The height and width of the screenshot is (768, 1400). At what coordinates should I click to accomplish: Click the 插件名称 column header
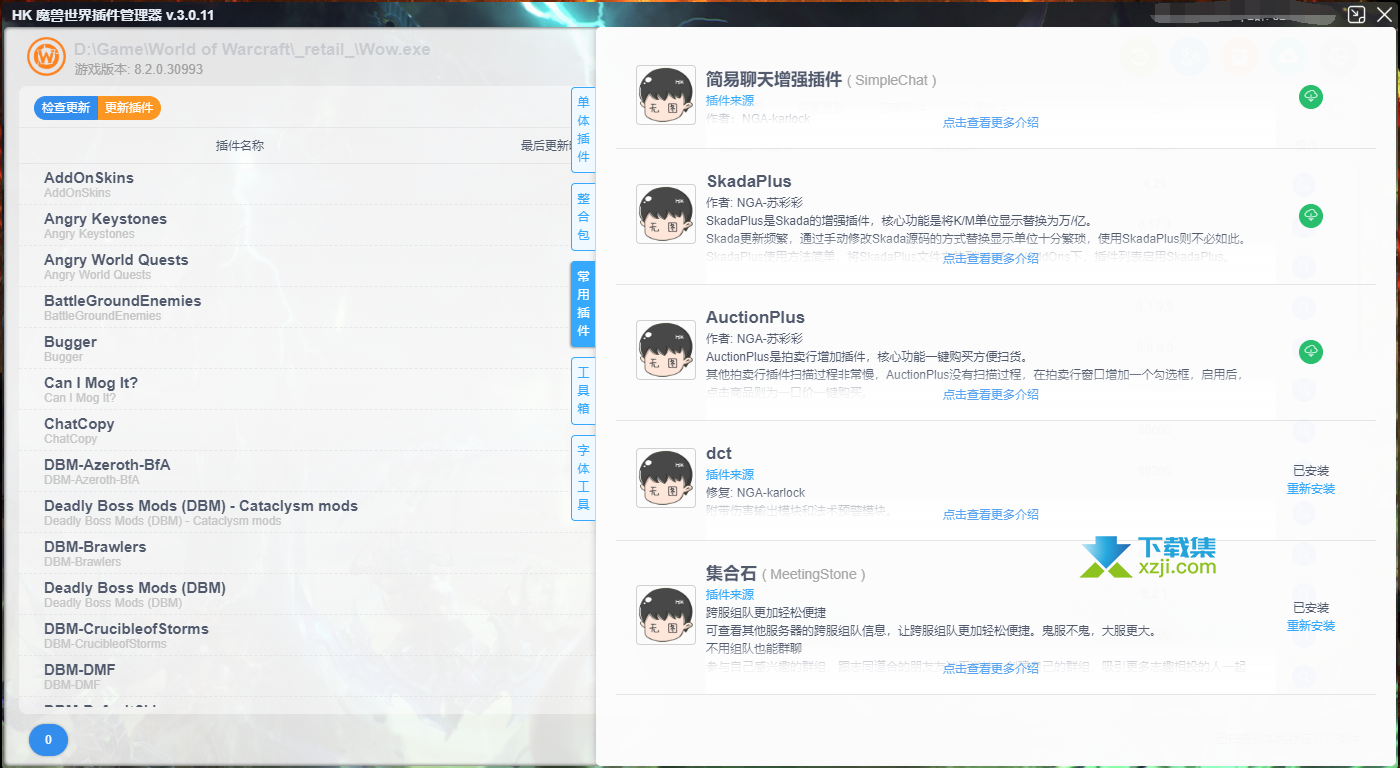click(x=240, y=145)
